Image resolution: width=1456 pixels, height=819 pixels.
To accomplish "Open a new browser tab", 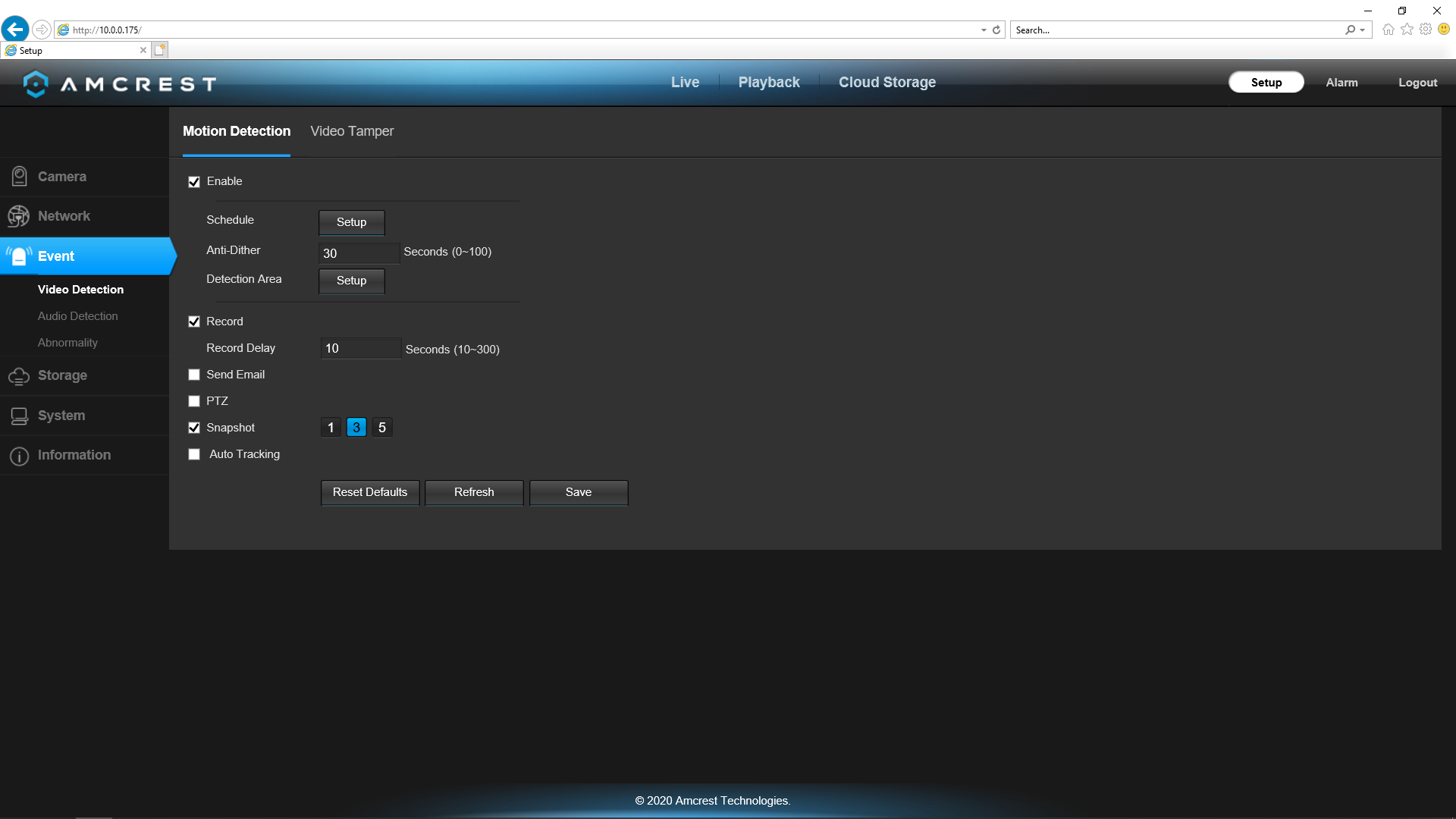I will point(159,50).
